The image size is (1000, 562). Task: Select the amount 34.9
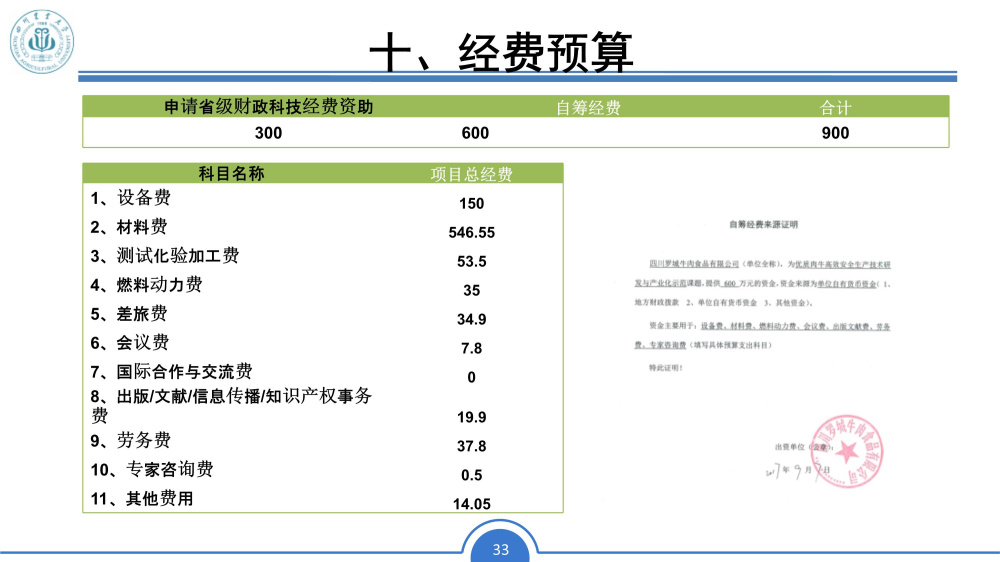[471, 319]
